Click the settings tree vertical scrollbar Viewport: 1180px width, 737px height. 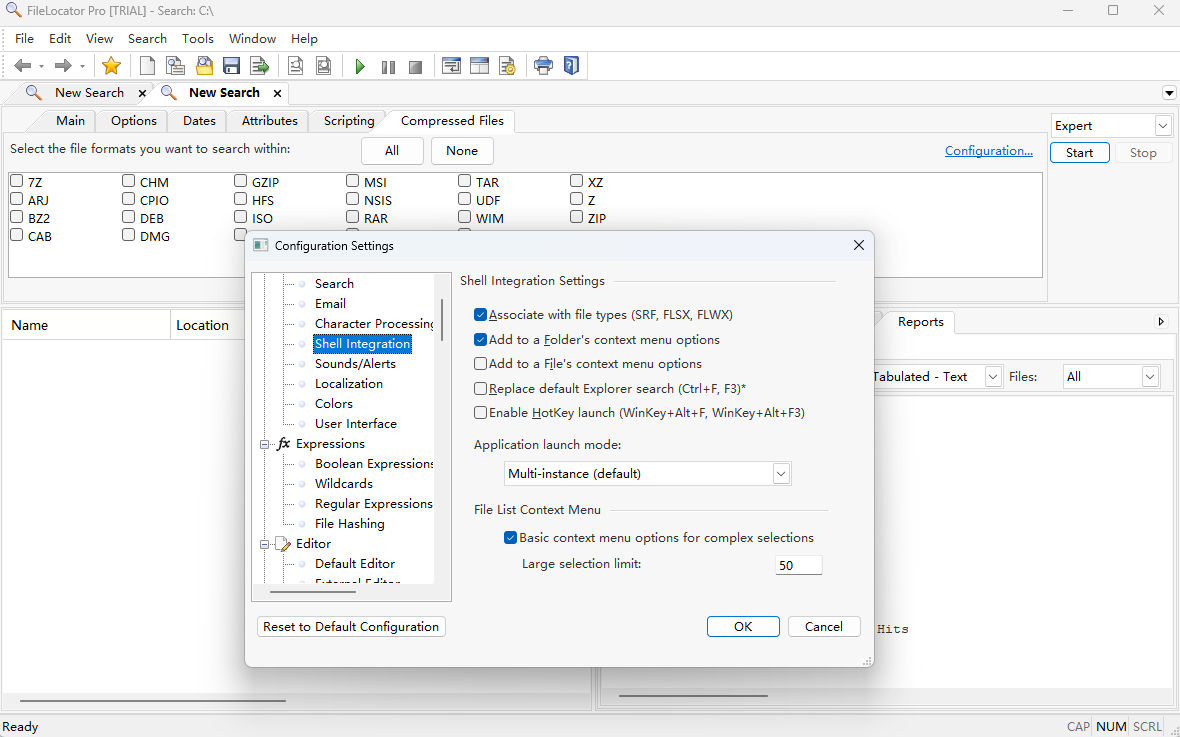coord(441,320)
